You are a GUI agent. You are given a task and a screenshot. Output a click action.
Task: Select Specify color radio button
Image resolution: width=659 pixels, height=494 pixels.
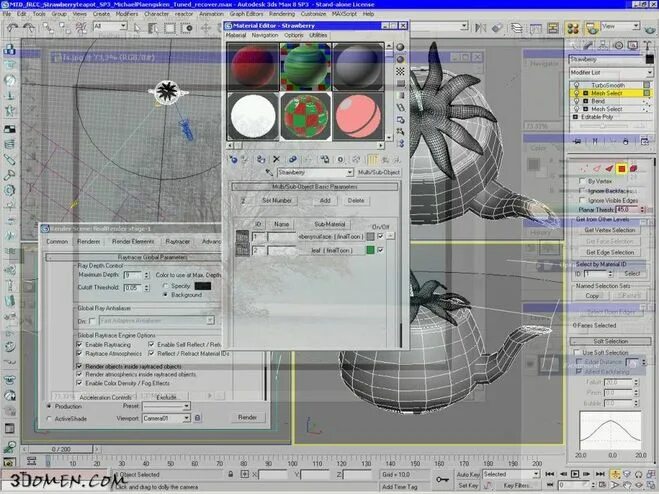click(x=166, y=286)
